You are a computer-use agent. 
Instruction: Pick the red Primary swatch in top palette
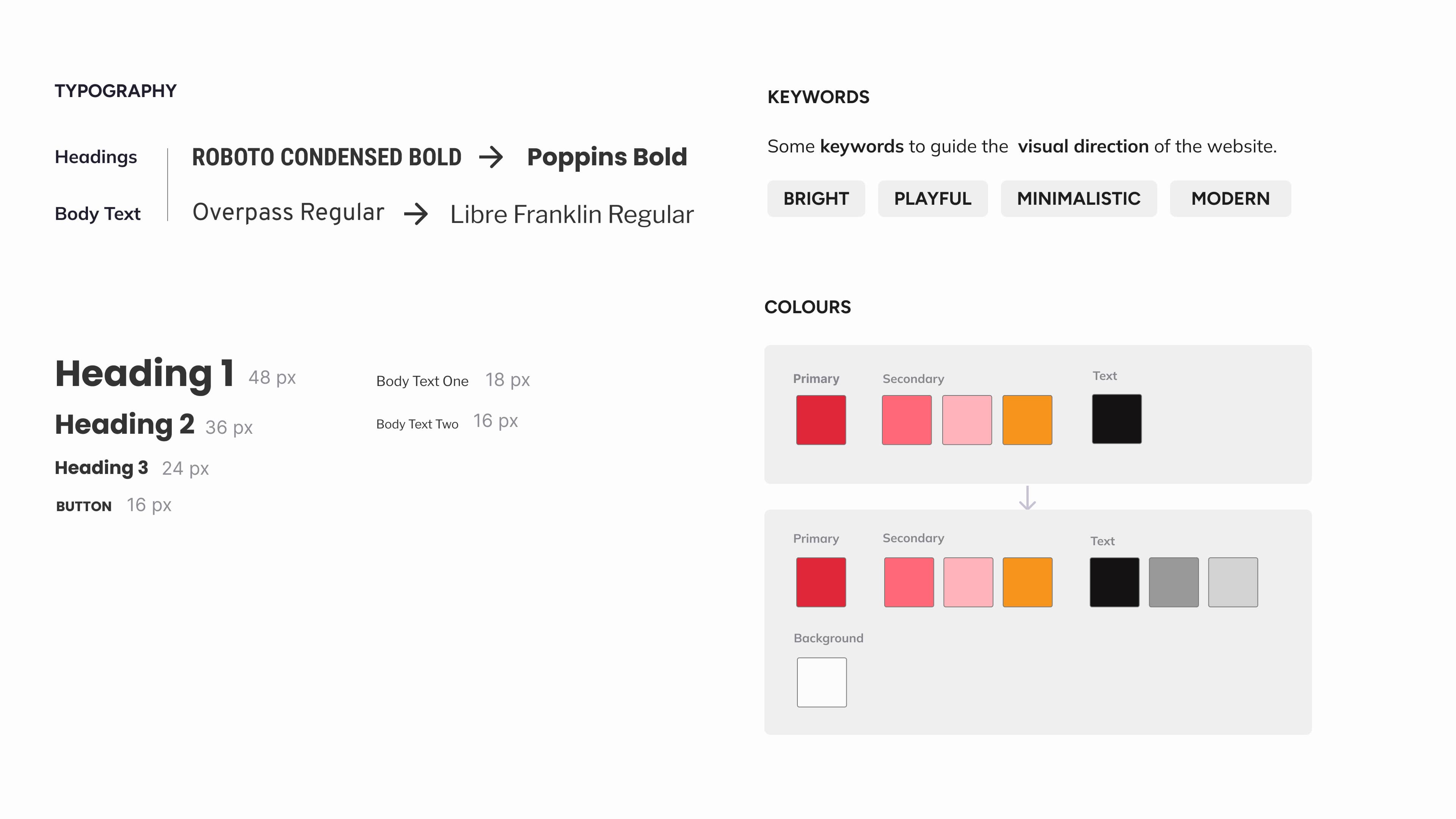821,420
